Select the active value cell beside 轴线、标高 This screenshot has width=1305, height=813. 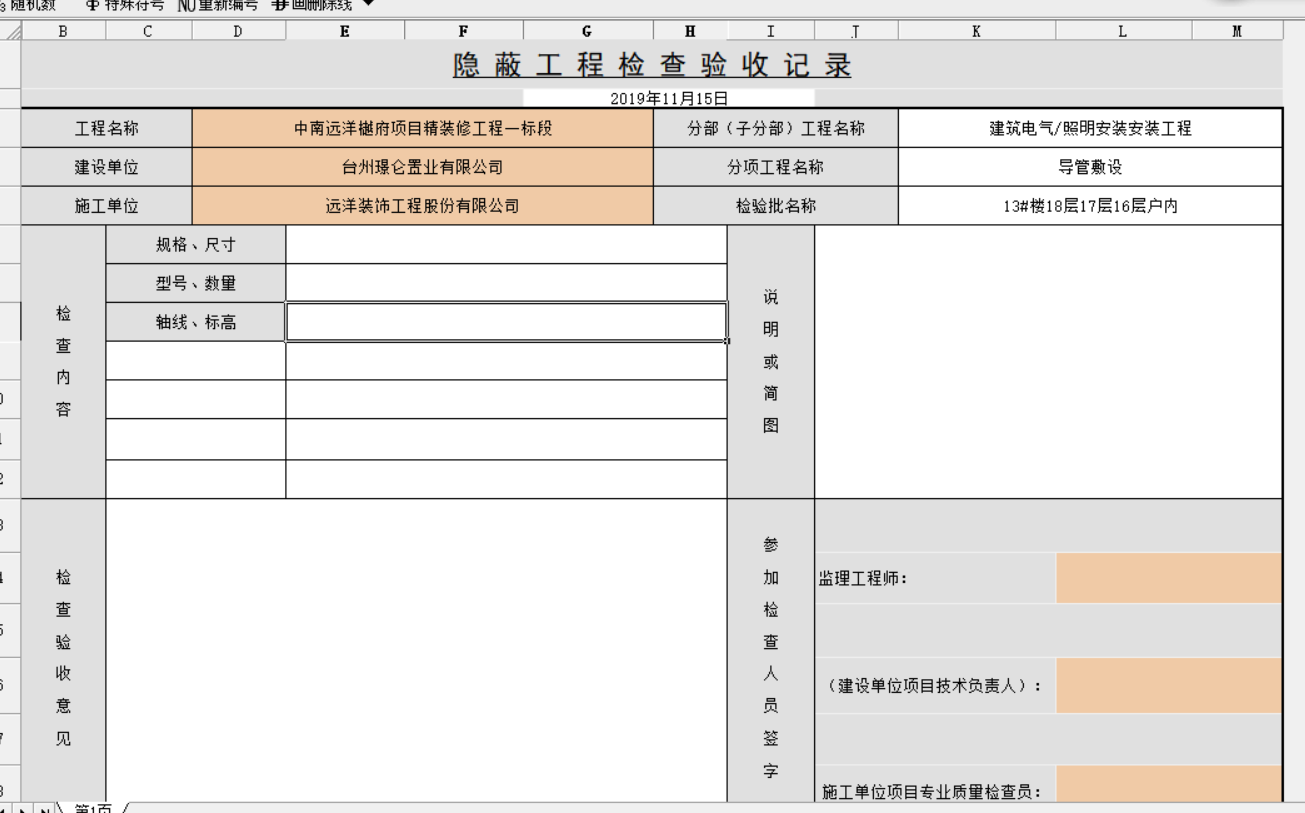click(506, 322)
